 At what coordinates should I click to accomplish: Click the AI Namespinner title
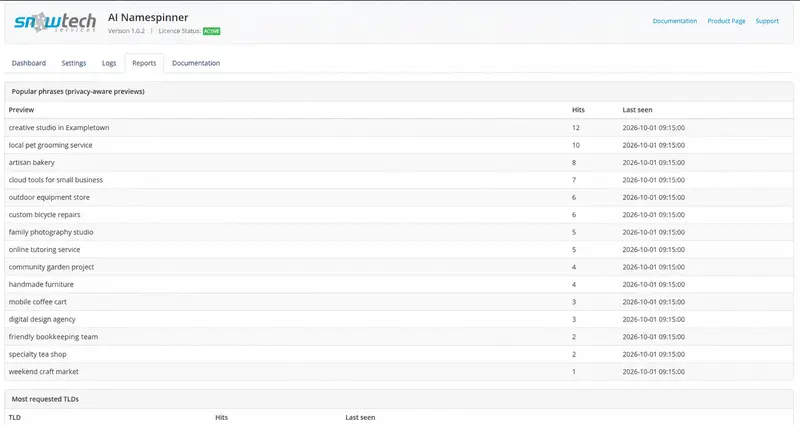[x=148, y=17]
